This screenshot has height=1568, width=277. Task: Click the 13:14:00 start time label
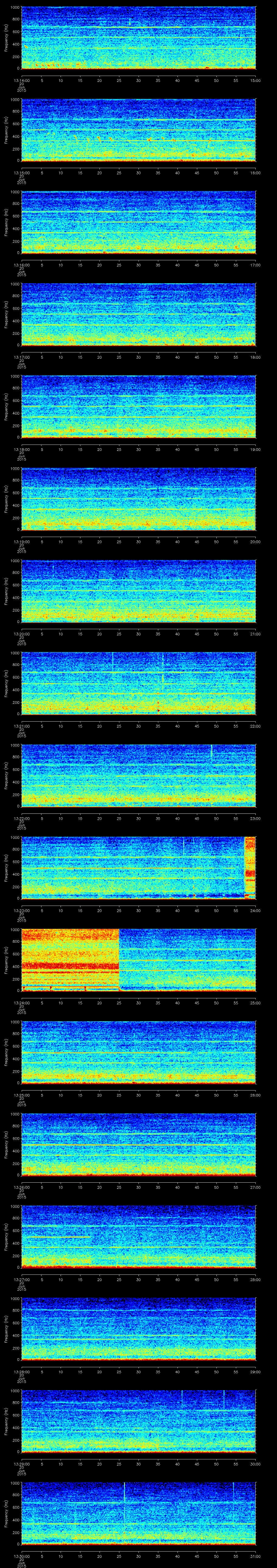21,80
